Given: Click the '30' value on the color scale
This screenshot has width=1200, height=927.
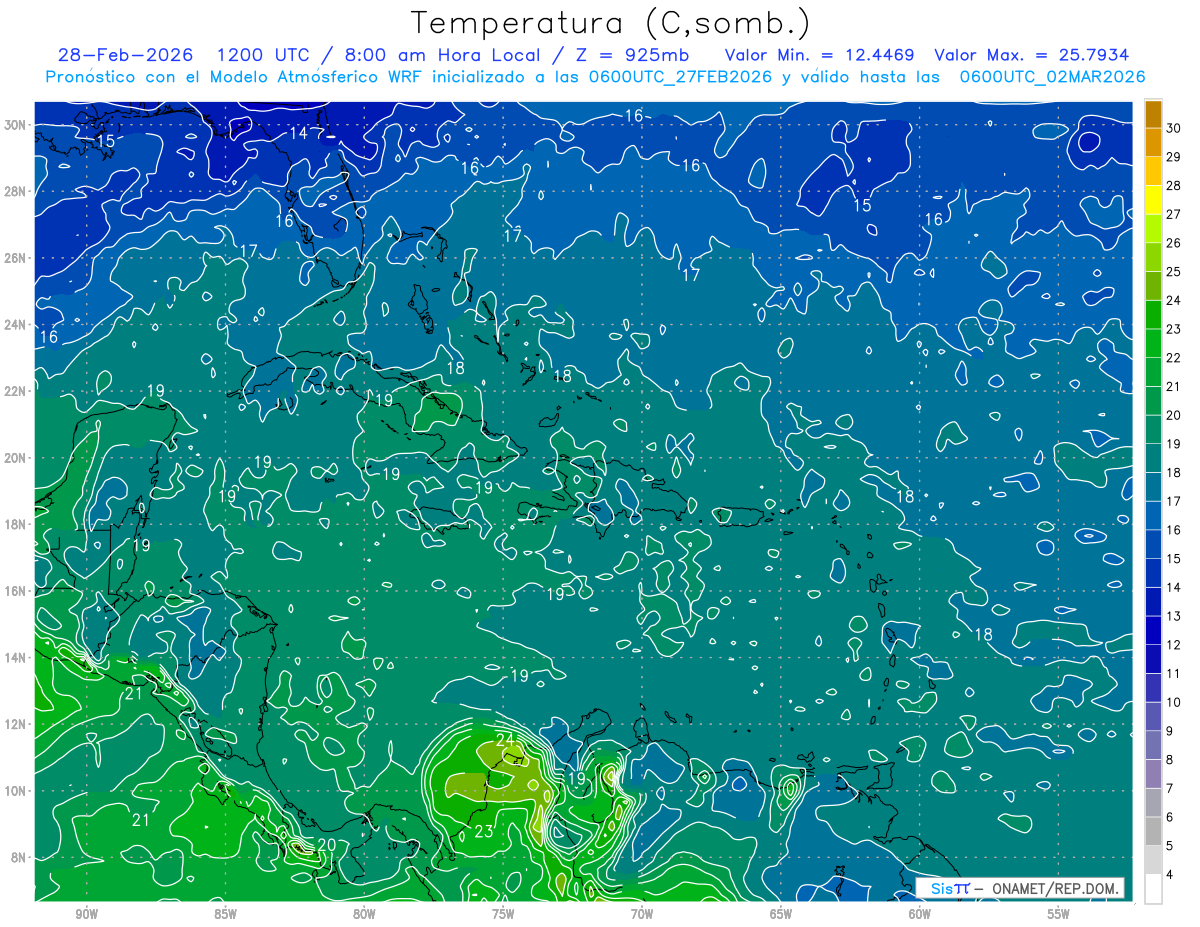Looking at the screenshot, I should point(1174,128).
